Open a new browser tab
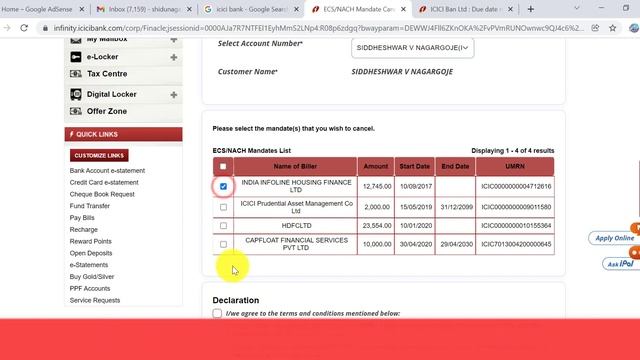640x360 pixels. [x=531, y=9]
